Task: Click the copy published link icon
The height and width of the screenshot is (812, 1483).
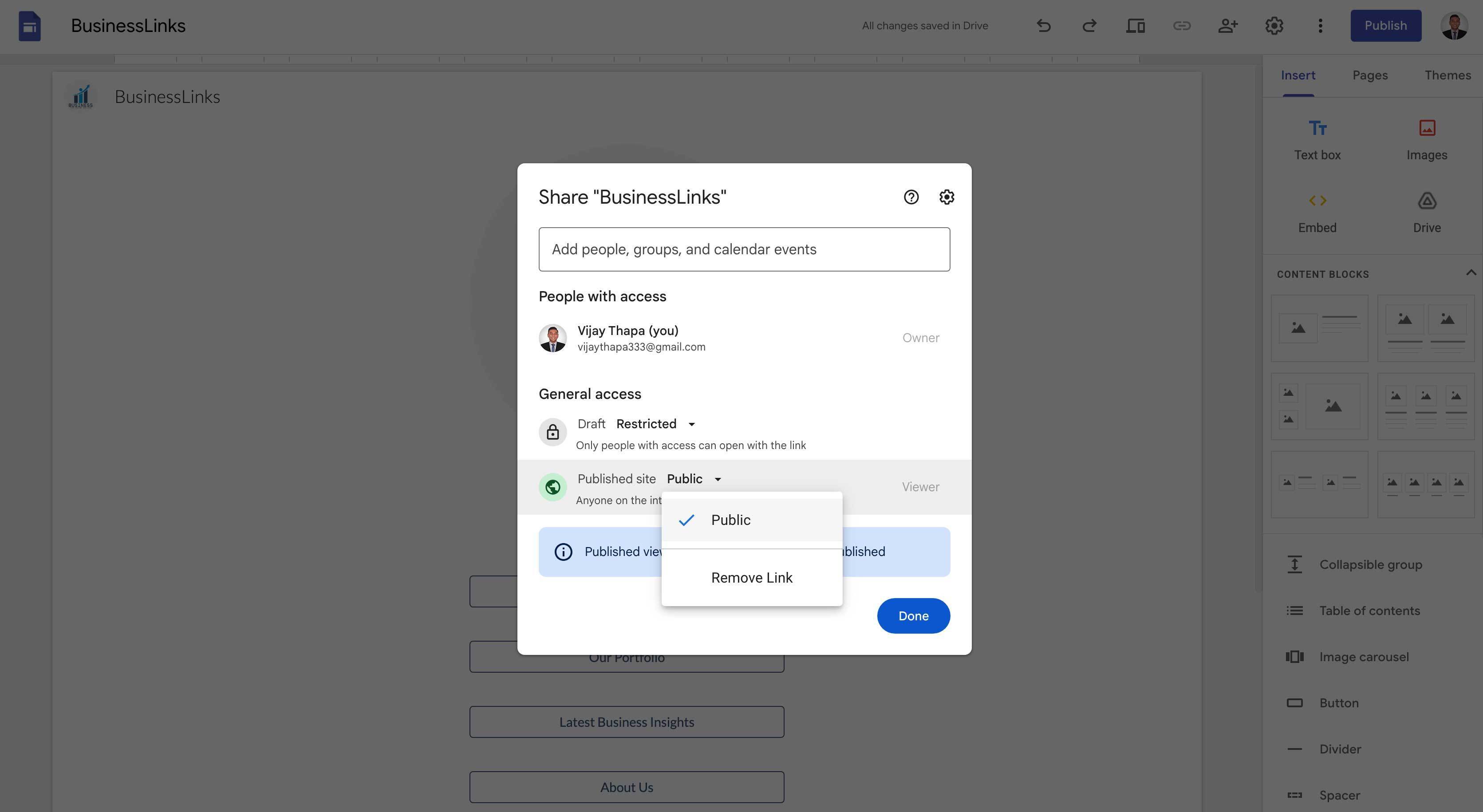Action: click(1181, 25)
